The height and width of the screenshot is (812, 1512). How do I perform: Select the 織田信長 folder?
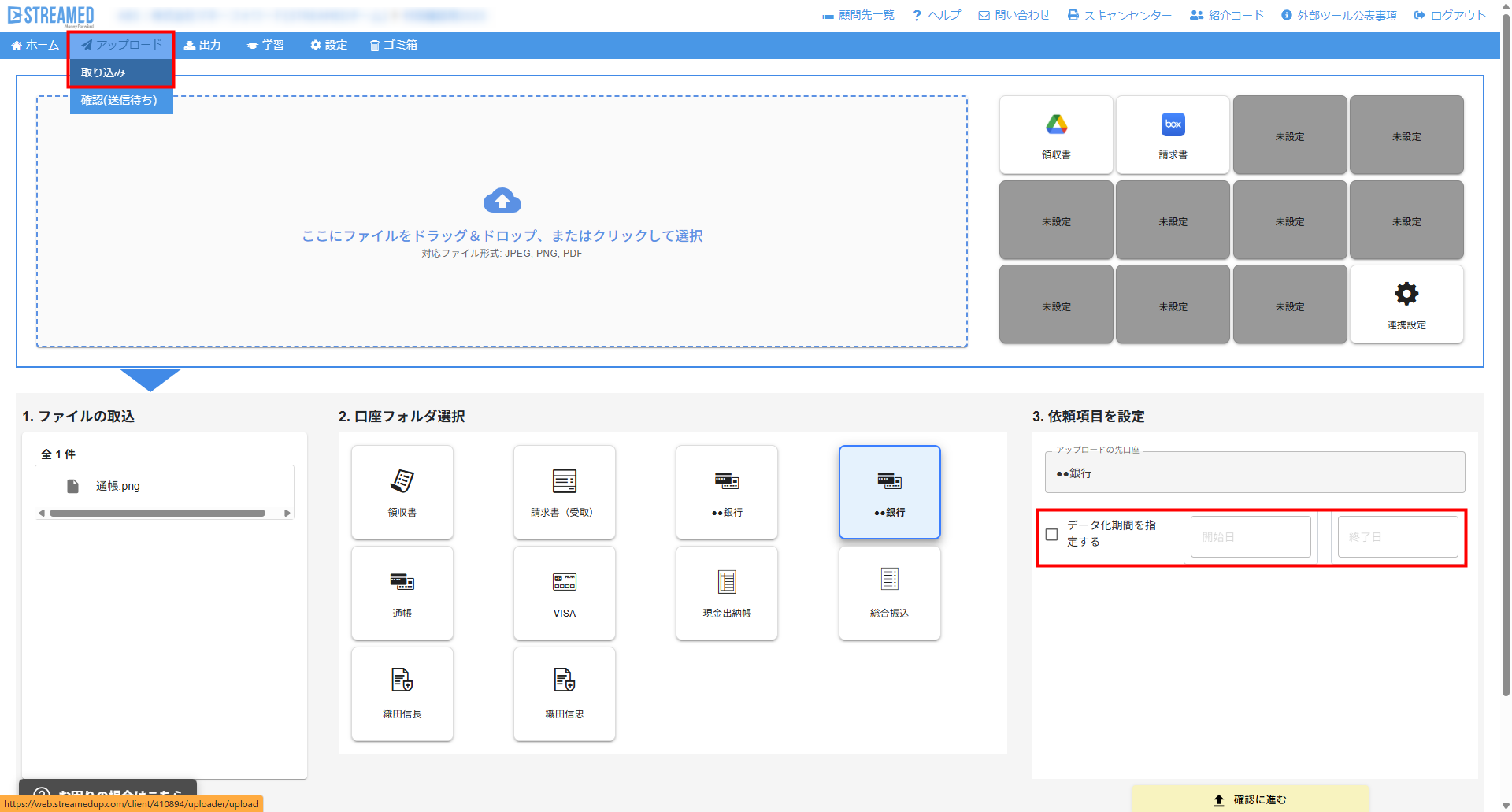pyautogui.click(x=402, y=694)
